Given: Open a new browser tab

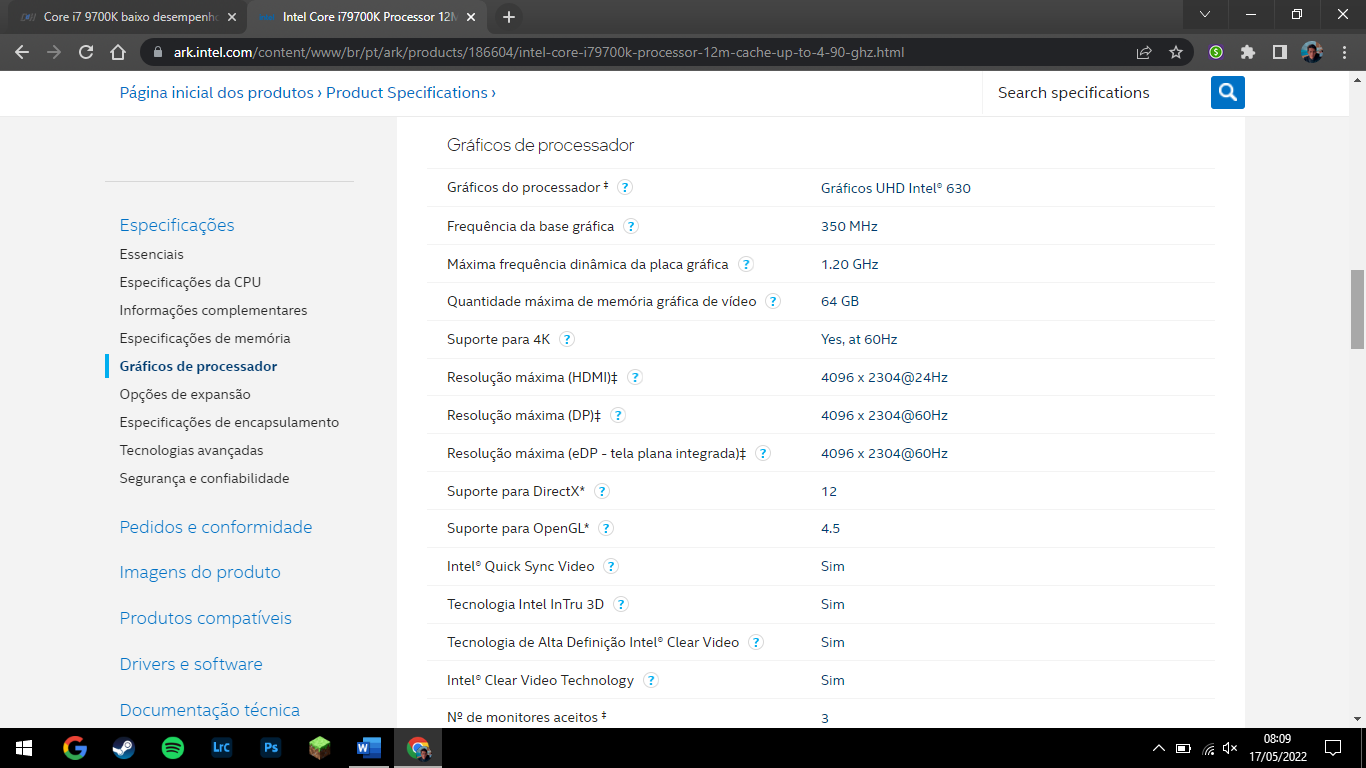Looking at the screenshot, I should (x=509, y=17).
